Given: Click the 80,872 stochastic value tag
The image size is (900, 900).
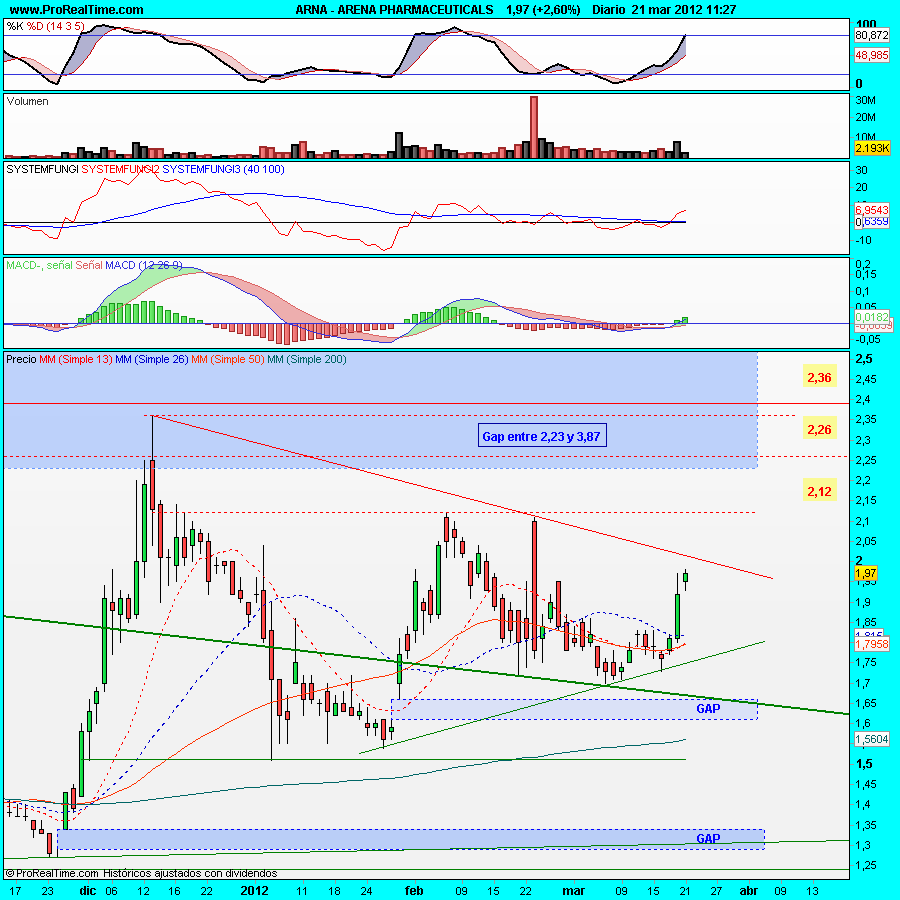Looking at the screenshot, I should (x=871, y=35).
